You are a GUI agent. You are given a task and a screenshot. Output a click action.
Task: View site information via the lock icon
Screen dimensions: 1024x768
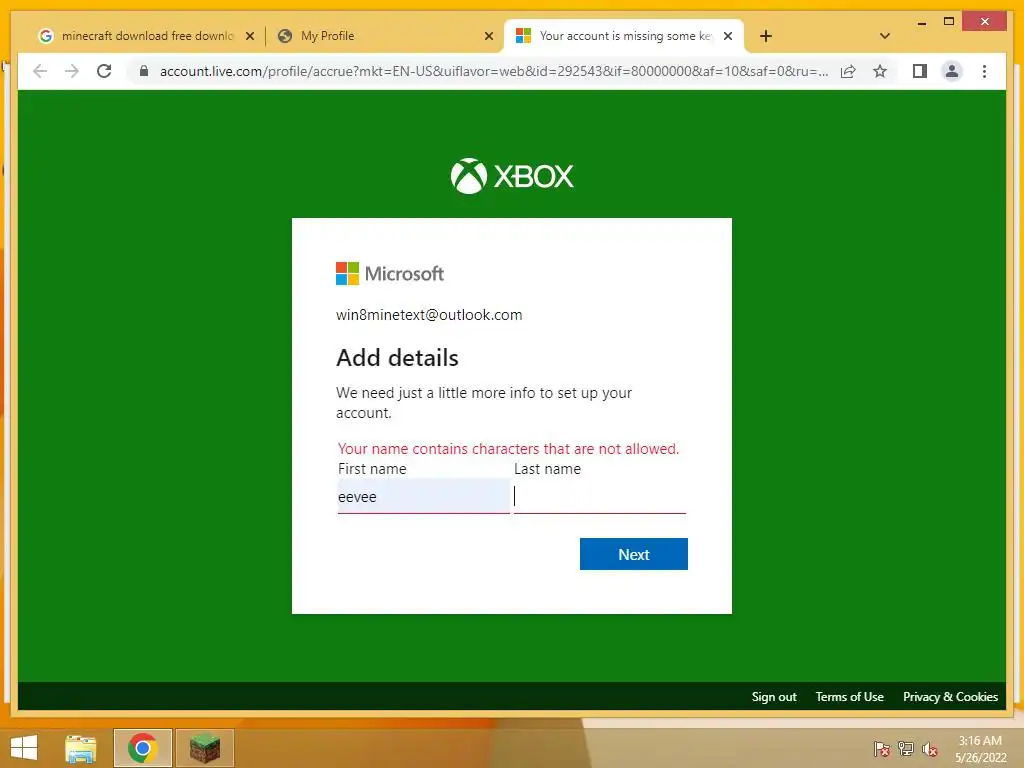144,71
